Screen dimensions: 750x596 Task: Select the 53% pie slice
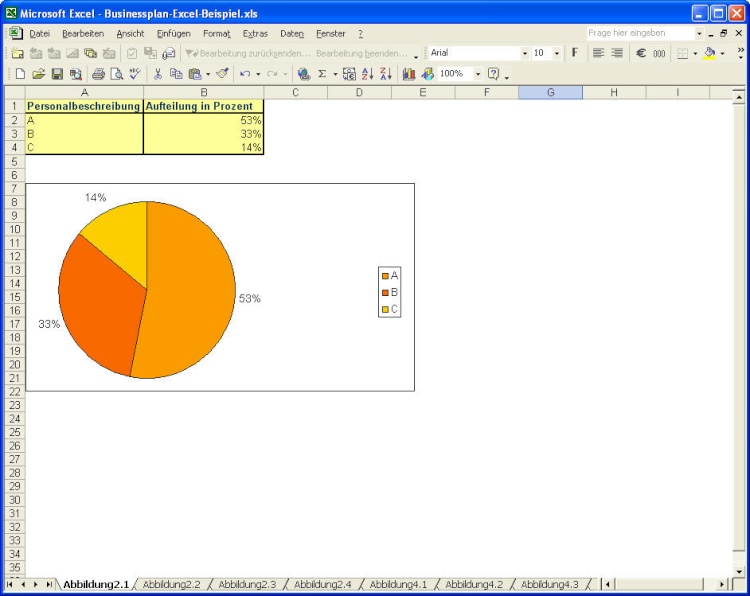point(191,292)
